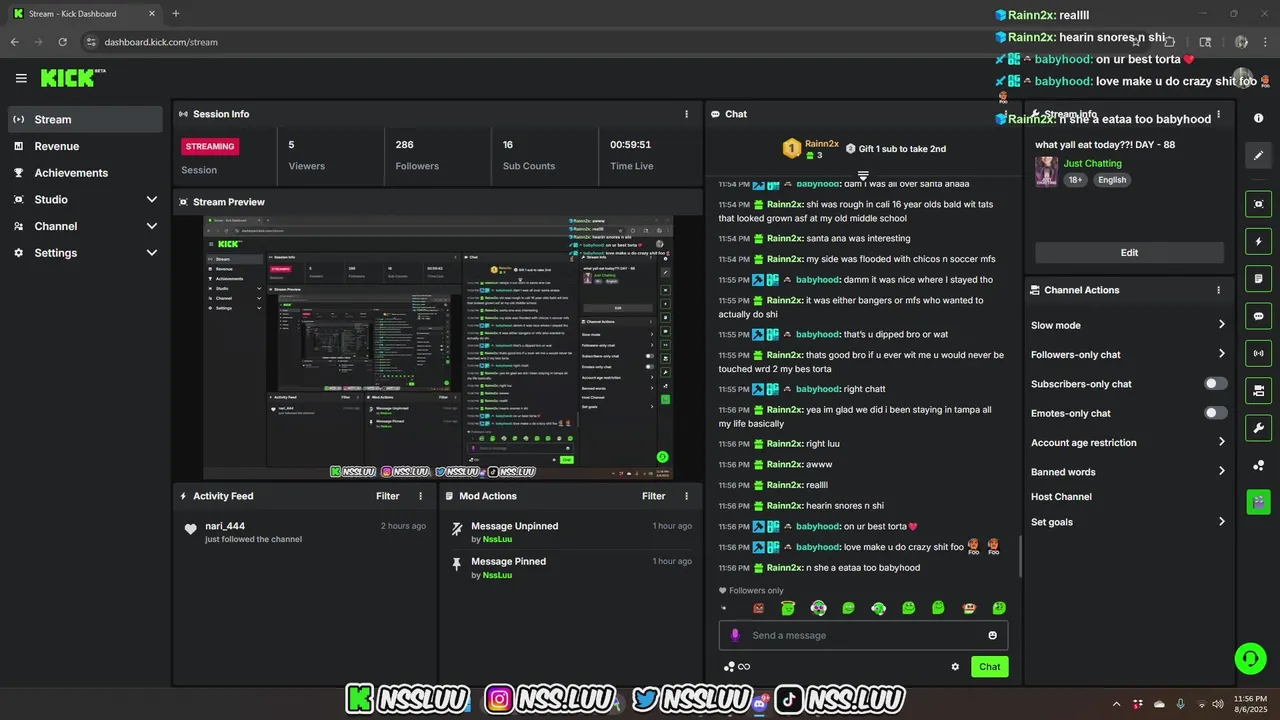The height and width of the screenshot is (720, 1280).
Task: Click the green Chat send button
Action: tap(989, 667)
